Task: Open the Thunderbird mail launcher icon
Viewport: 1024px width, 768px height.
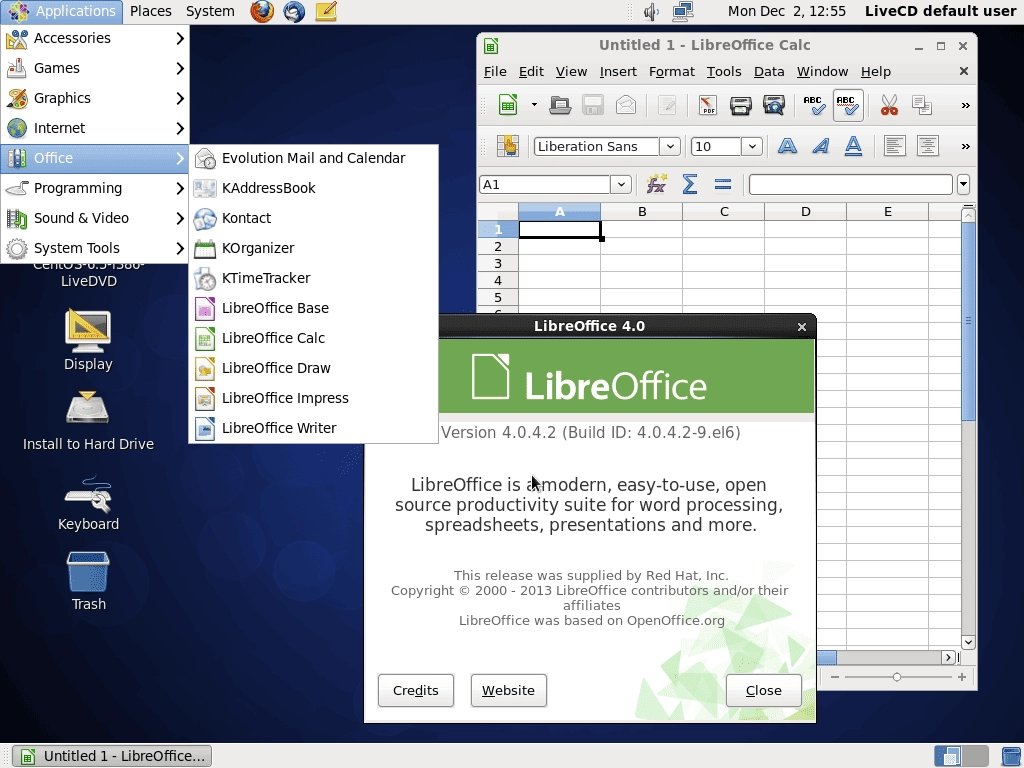Action: [x=294, y=11]
